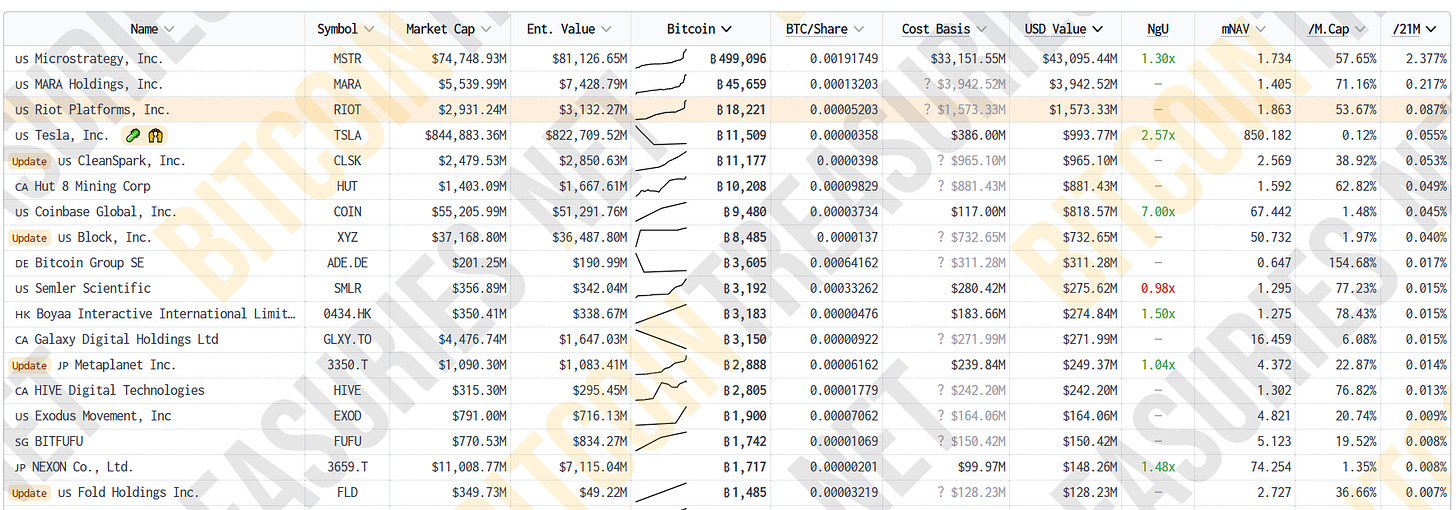Open the Ent. Value column sort chevron
This screenshot has width=1456, height=510.
(607, 30)
